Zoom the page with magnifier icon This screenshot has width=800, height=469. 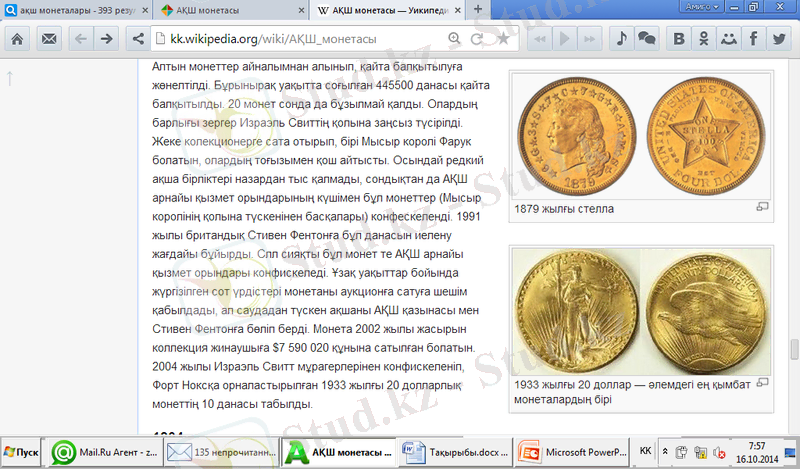click(x=454, y=39)
